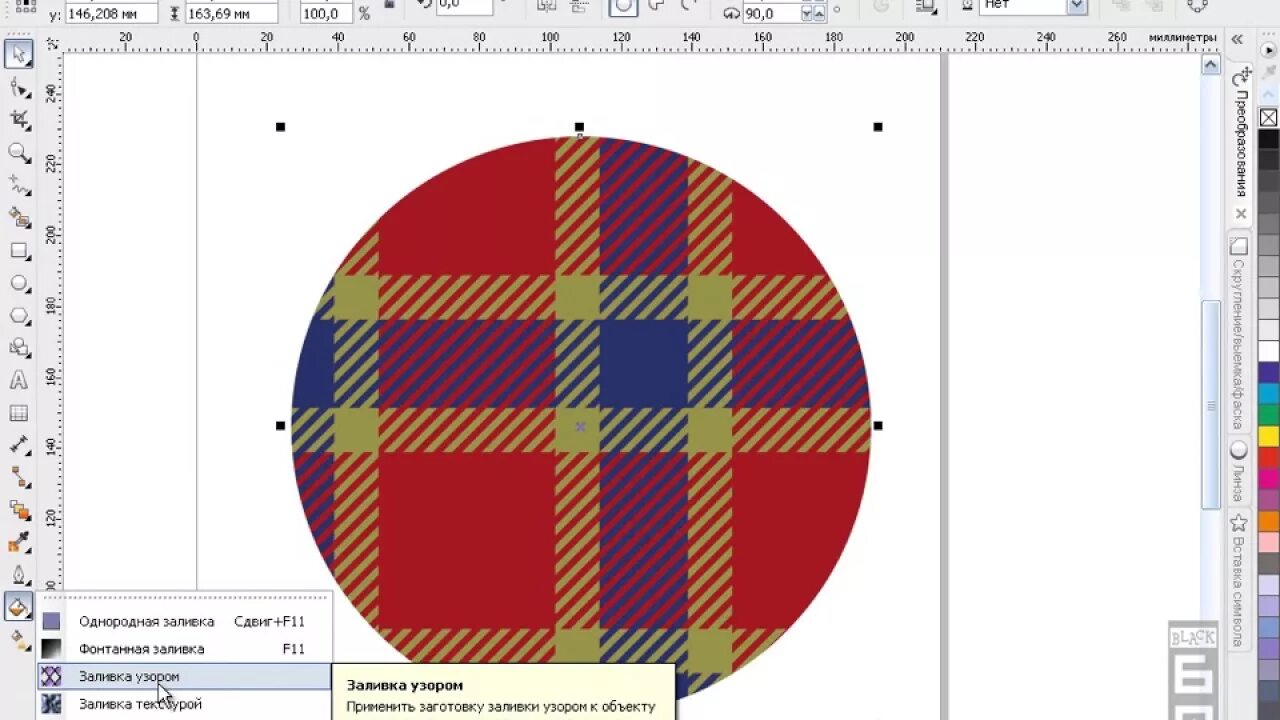1280x720 pixels.
Task: Select the Rectangle tool
Action: [x=18, y=250]
